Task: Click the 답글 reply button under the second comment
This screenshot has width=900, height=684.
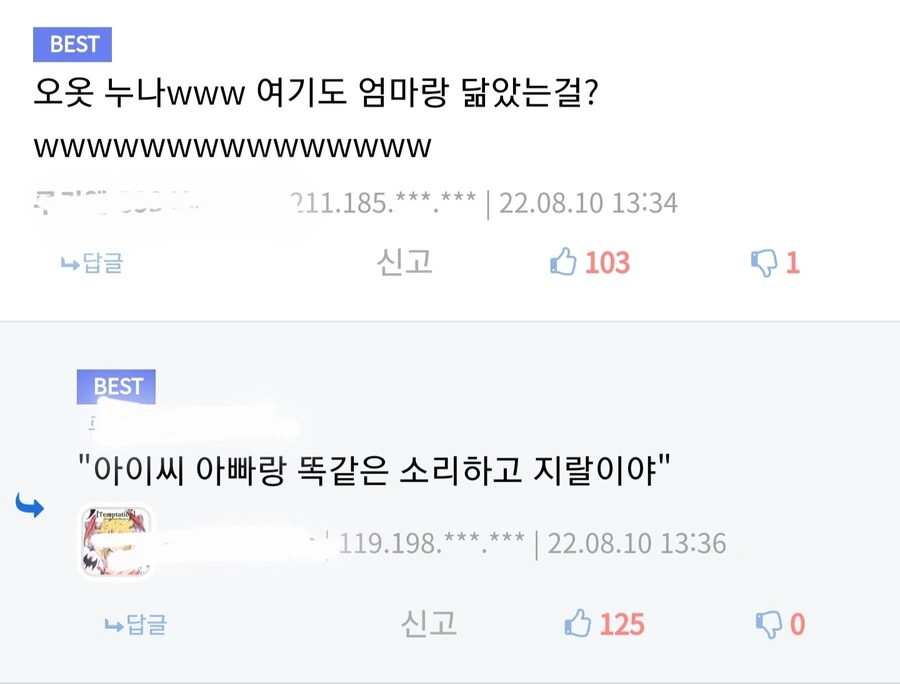Action: (x=135, y=624)
